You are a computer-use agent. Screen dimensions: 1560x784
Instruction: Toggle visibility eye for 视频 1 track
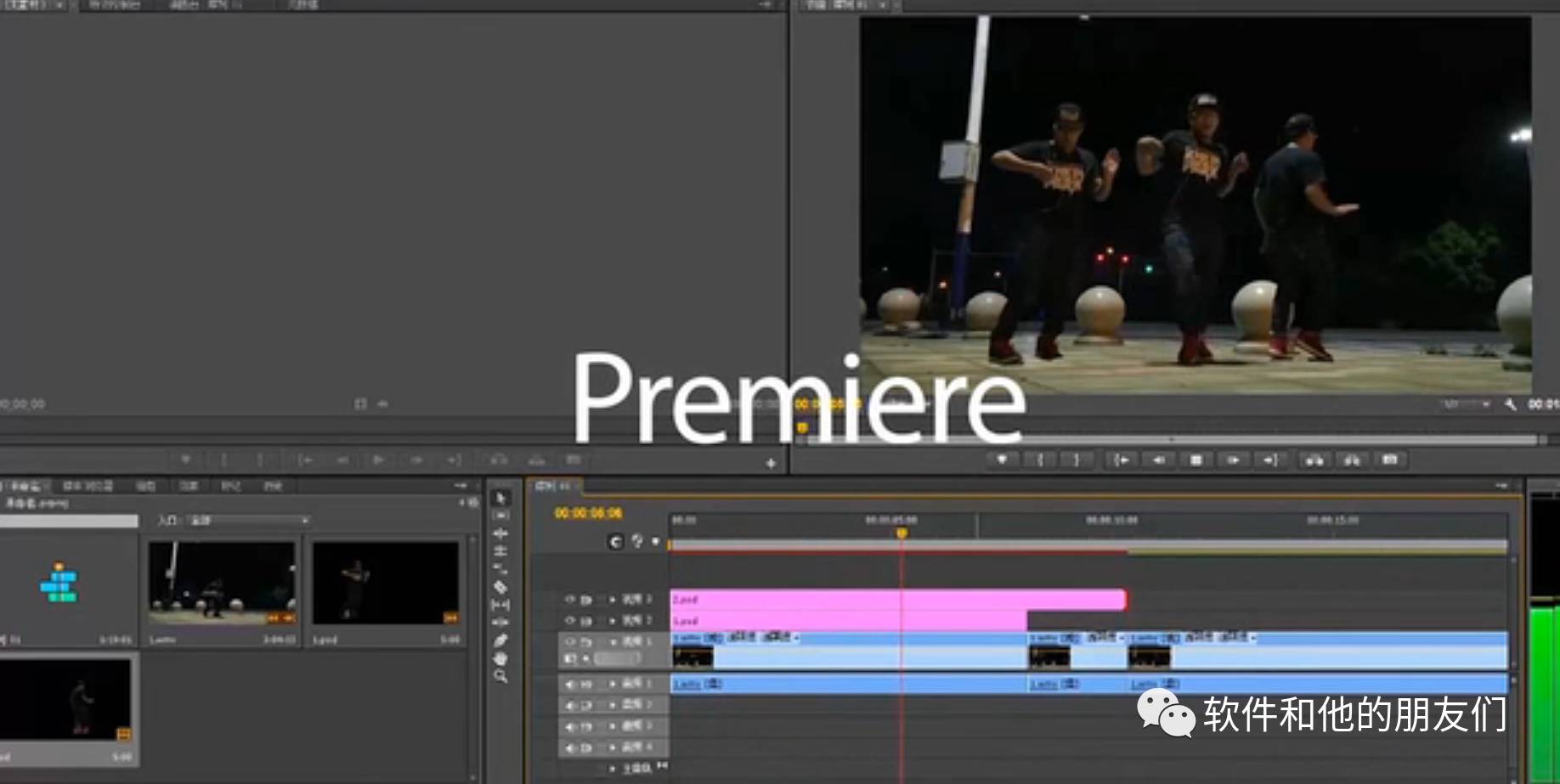tap(570, 641)
